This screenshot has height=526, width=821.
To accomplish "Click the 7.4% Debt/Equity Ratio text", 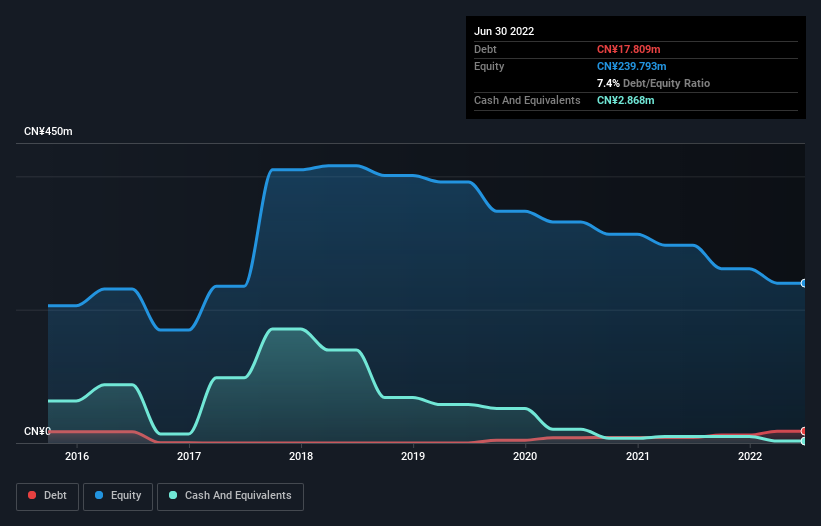I will (x=653, y=83).
